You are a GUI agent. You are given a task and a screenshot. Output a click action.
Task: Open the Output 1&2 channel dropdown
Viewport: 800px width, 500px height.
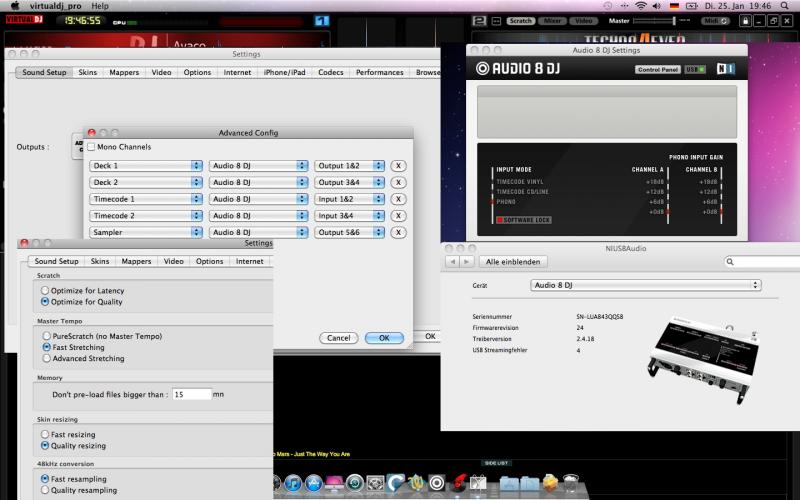(349, 166)
